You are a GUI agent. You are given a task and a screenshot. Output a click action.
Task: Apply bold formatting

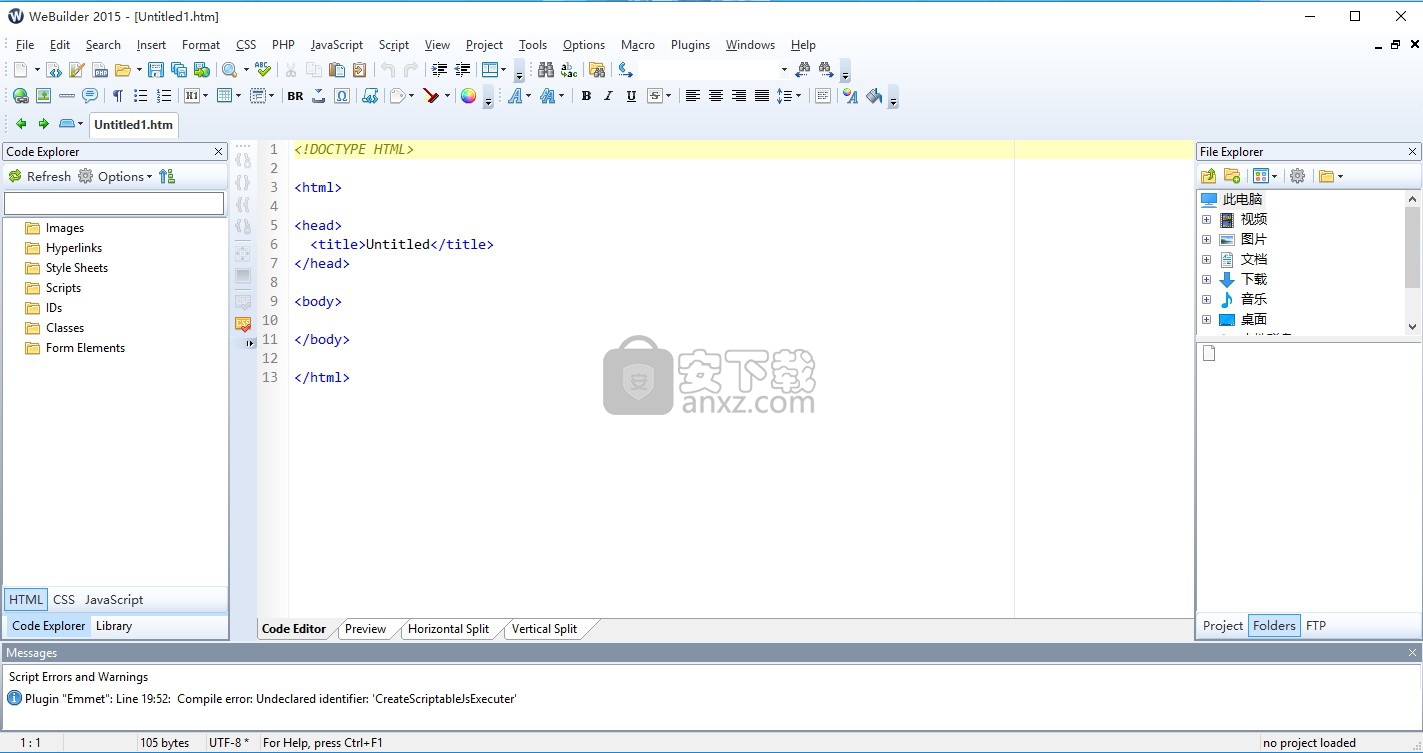586,96
